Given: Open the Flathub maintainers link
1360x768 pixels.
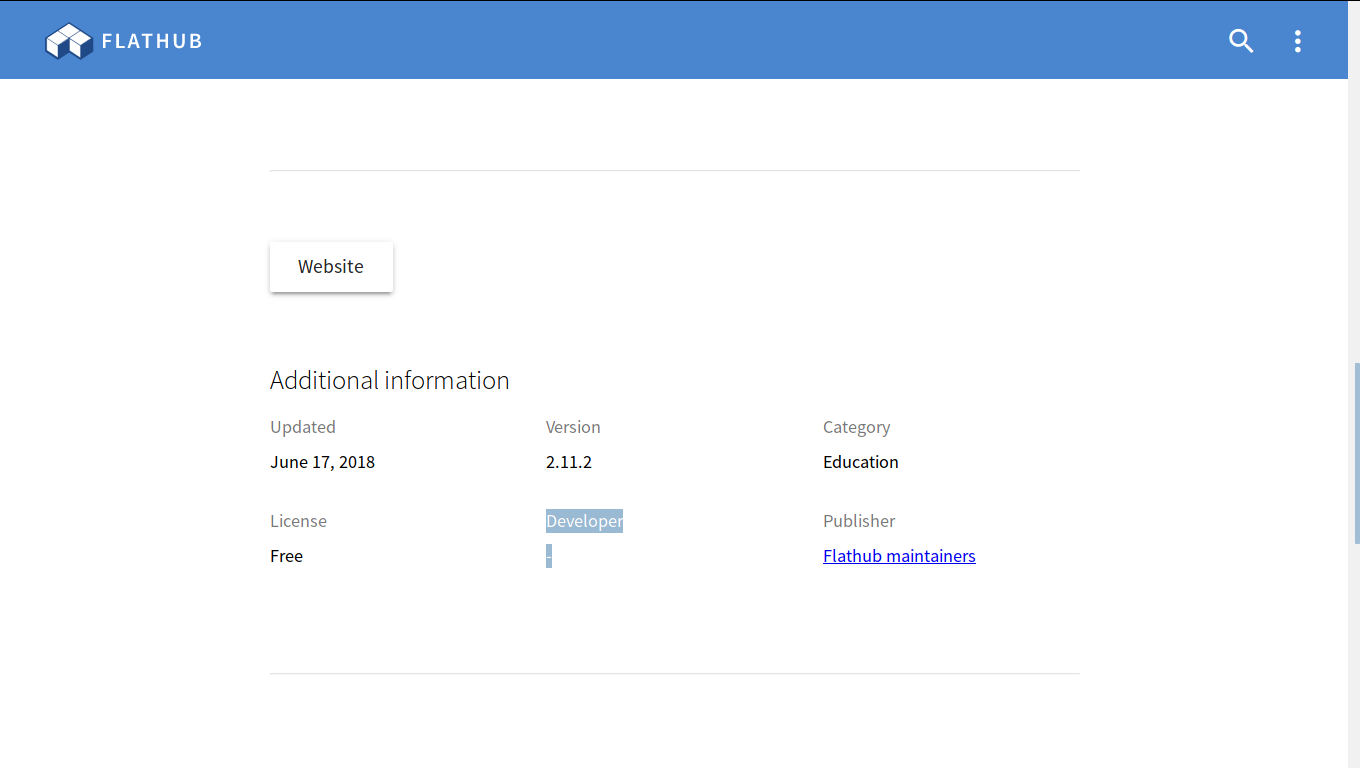Looking at the screenshot, I should [898, 556].
